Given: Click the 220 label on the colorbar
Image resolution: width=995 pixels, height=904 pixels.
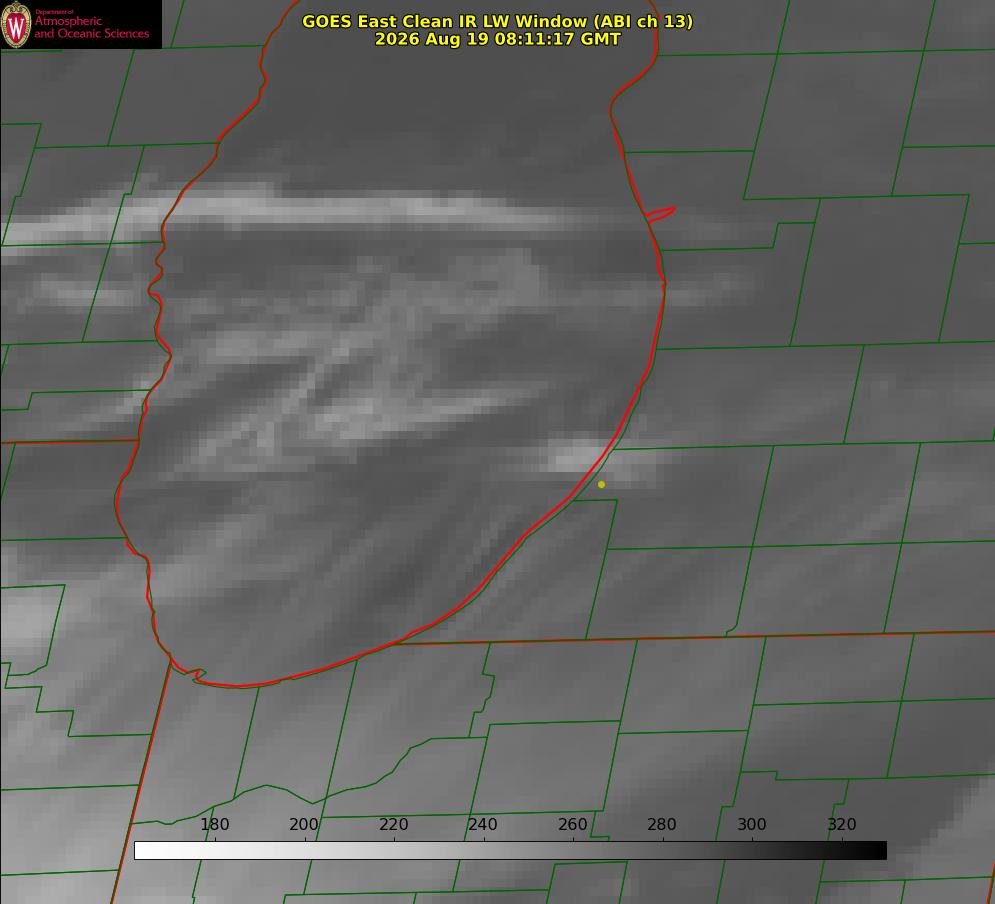Looking at the screenshot, I should pyautogui.click(x=393, y=824).
